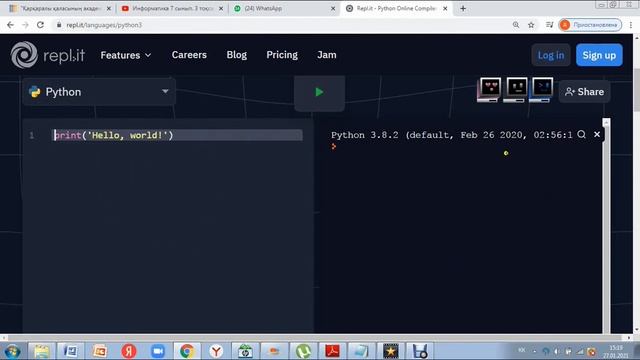Click the padlock site info icon
Image resolution: width=640 pixels, height=360 pixels.
pos(59,25)
